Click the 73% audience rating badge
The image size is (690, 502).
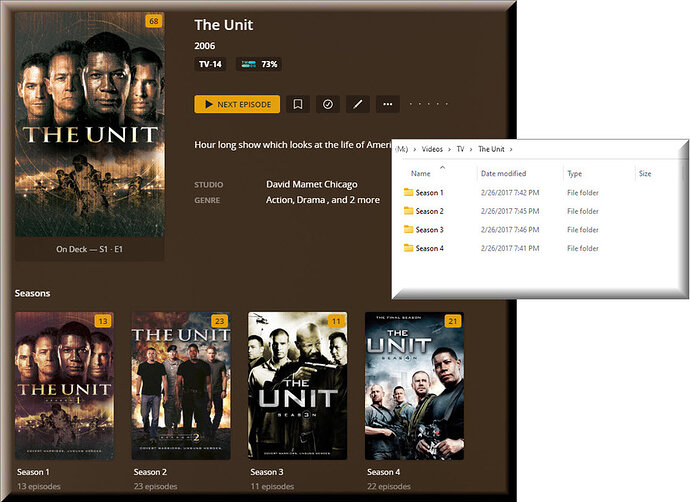(259, 64)
